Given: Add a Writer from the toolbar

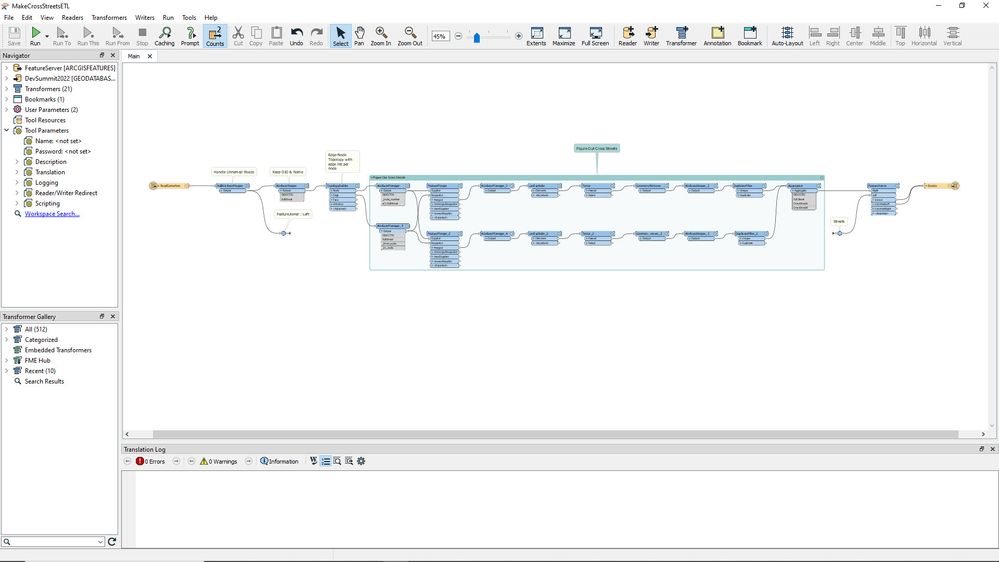Looking at the screenshot, I should (x=651, y=36).
